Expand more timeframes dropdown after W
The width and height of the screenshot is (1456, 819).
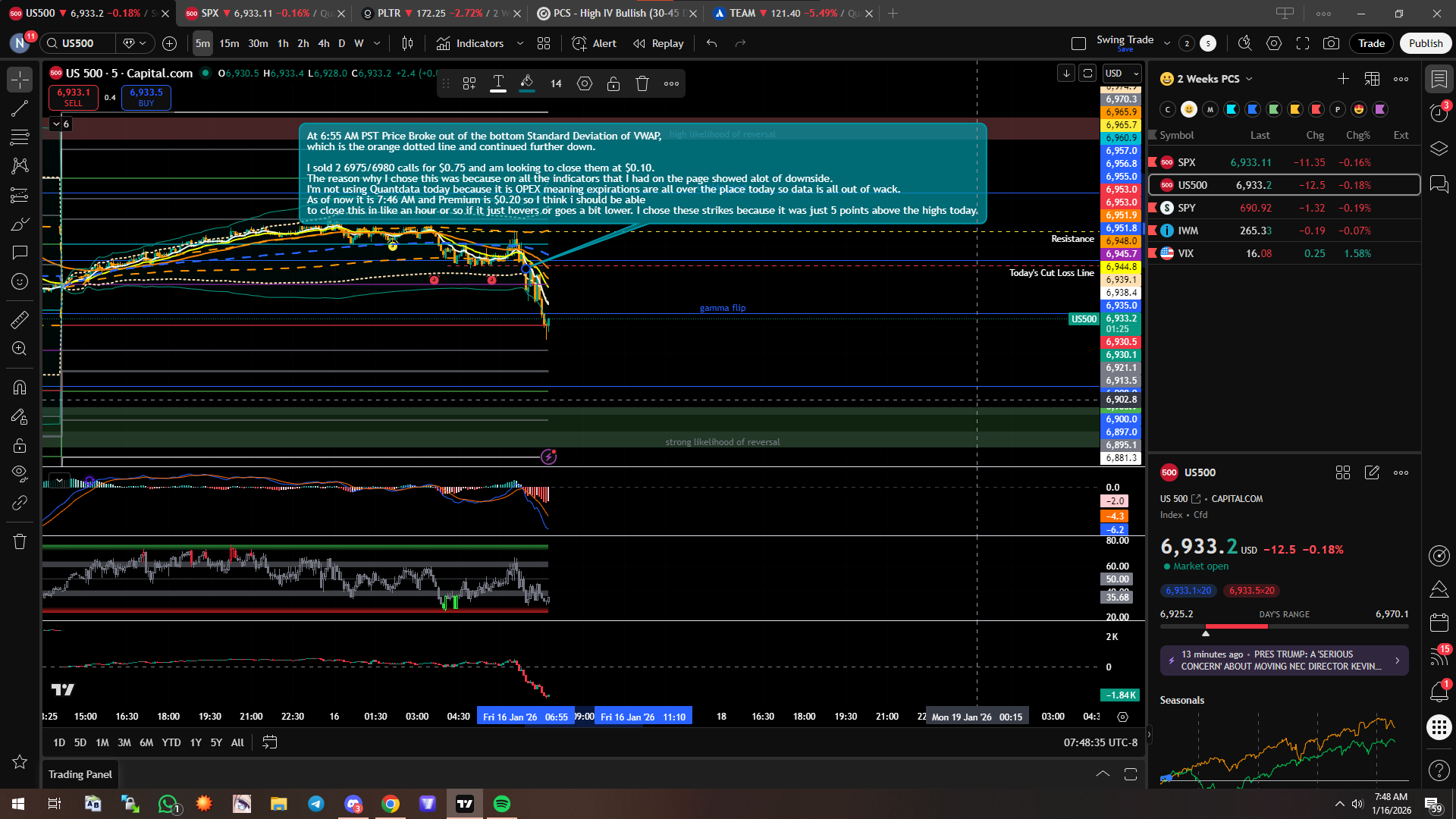tap(377, 43)
